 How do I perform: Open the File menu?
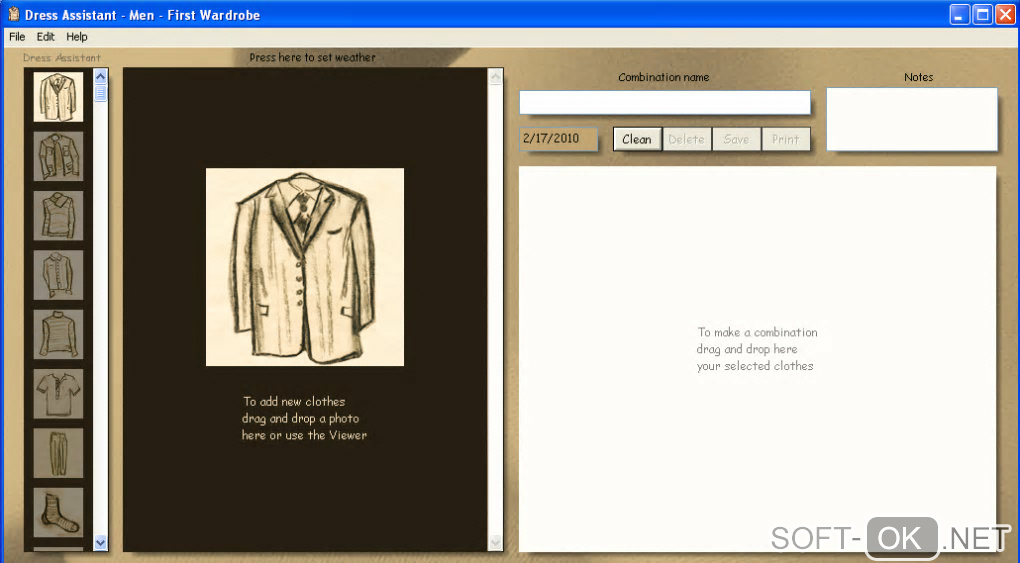17,37
